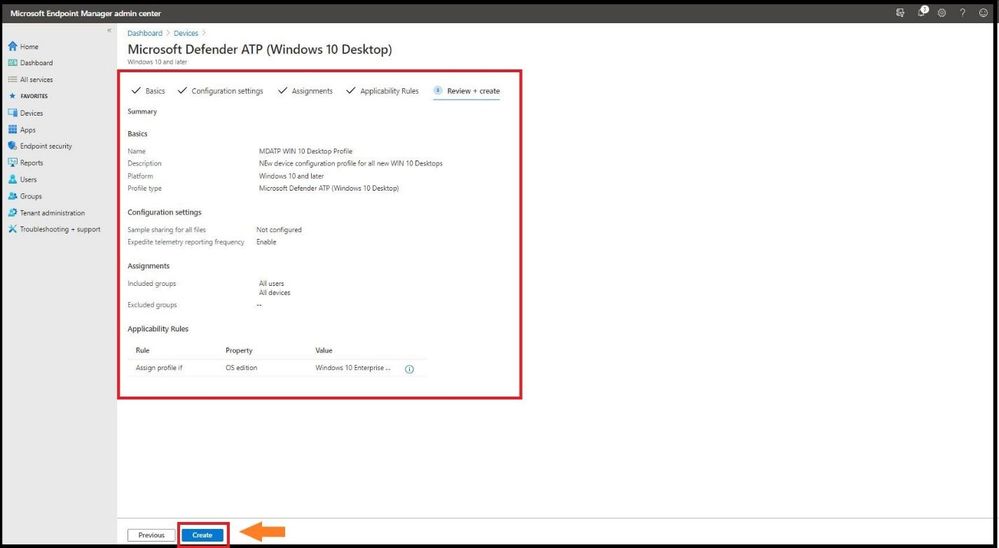The height and width of the screenshot is (548, 999).
Task: Go to the Assignments step tab
Action: pos(305,91)
